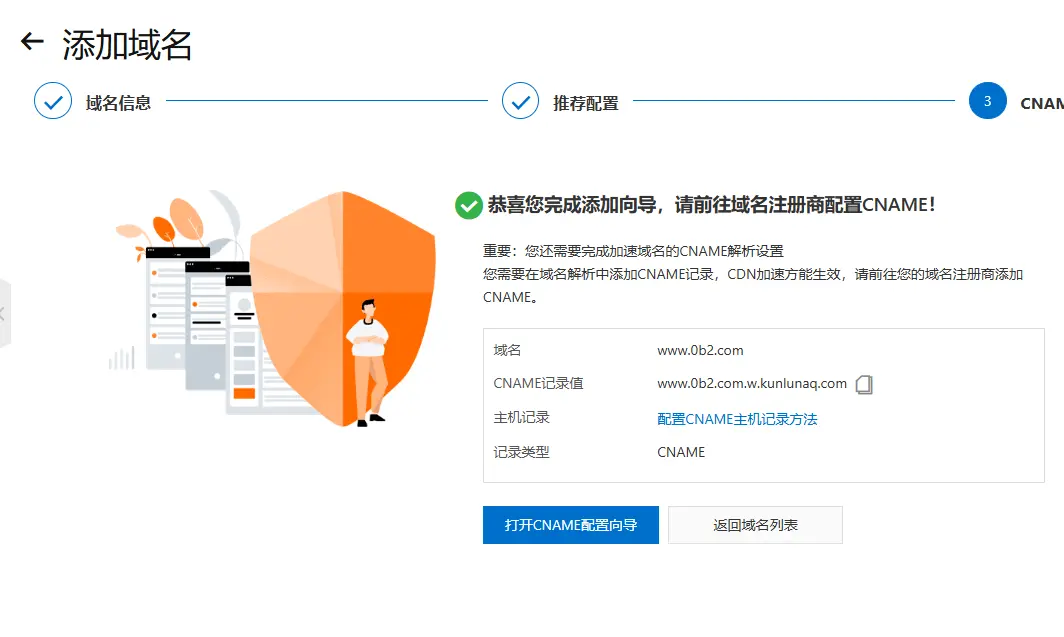This screenshot has height=637, width=1064.
Task: Open 配置CNAME主机记录方法 link
Action: [x=737, y=419]
